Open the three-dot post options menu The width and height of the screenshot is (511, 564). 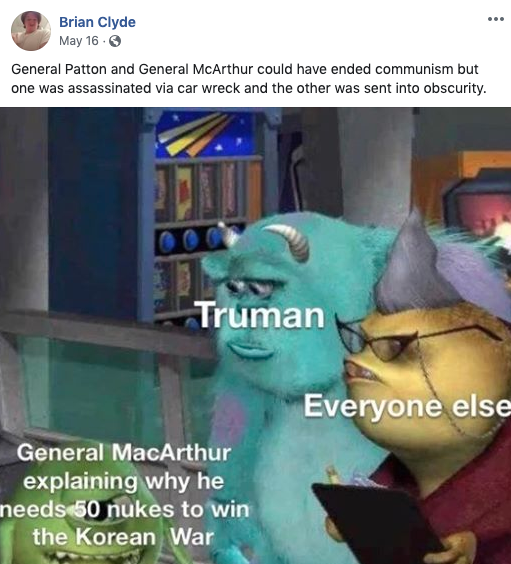[496, 19]
